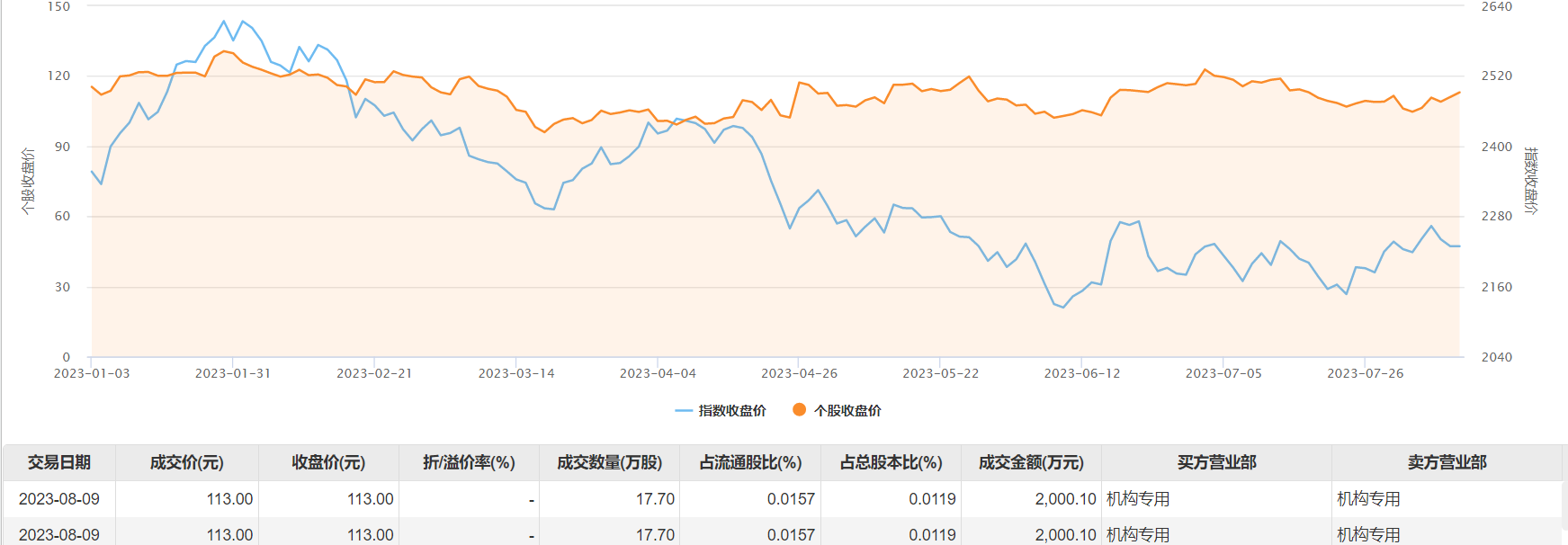Sort by the 交易日期 column header

coord(59,462)
